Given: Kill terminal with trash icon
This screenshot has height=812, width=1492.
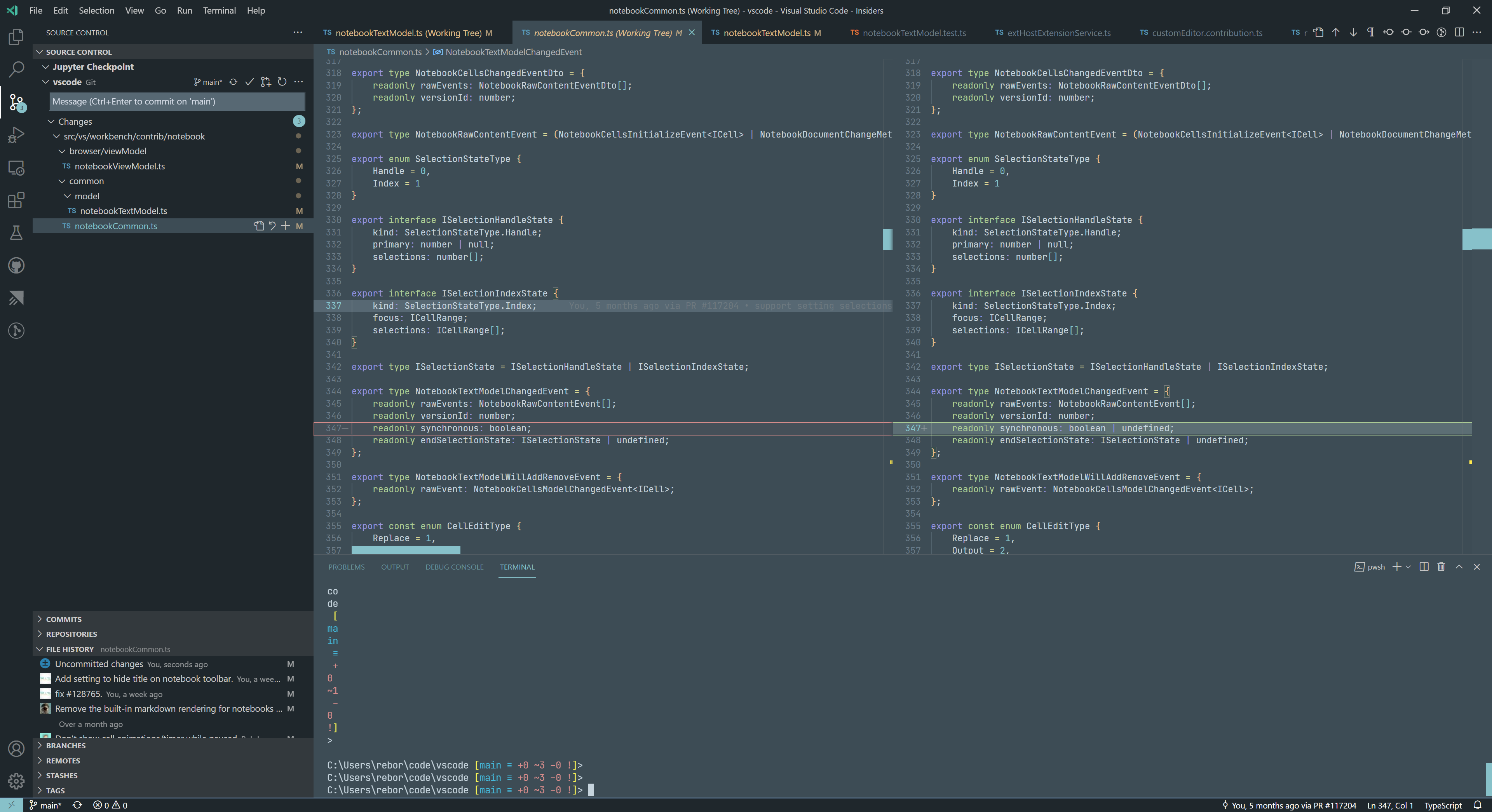Looking at the screenshot, I should coord(1441,567).
